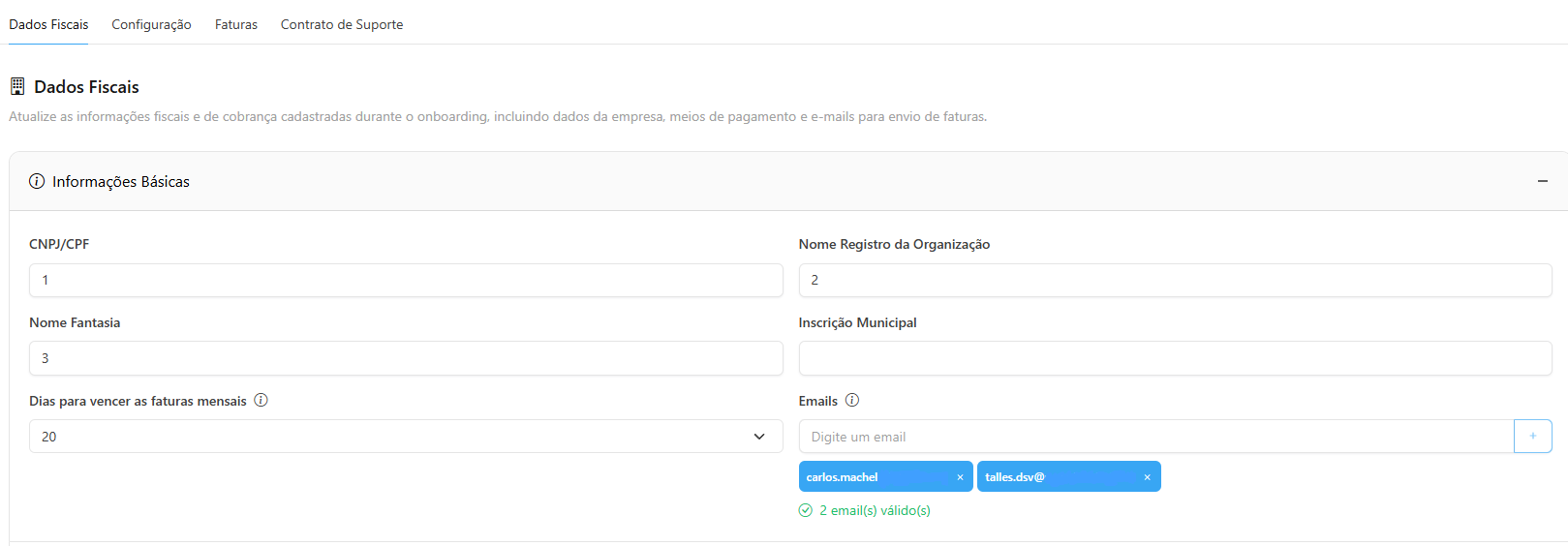Click info icon beside Dias para vencer label
This screenshot has width=1568, height=546.
click(x=261, y=401)
